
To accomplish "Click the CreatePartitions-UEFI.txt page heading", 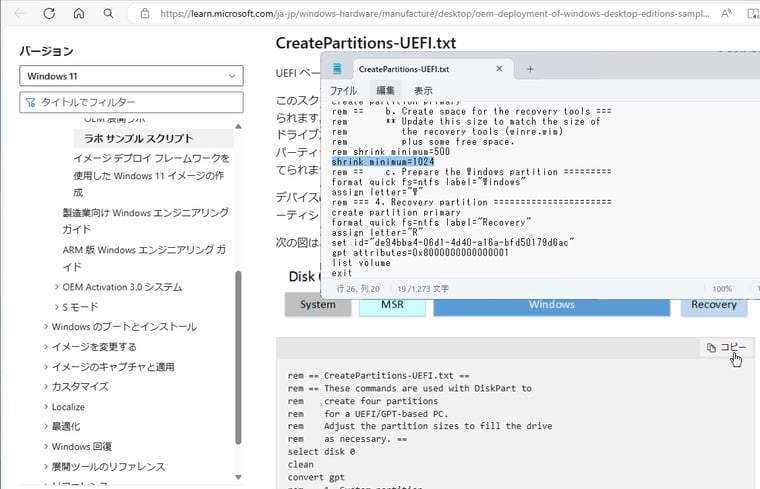I will [x=366, y=43].
